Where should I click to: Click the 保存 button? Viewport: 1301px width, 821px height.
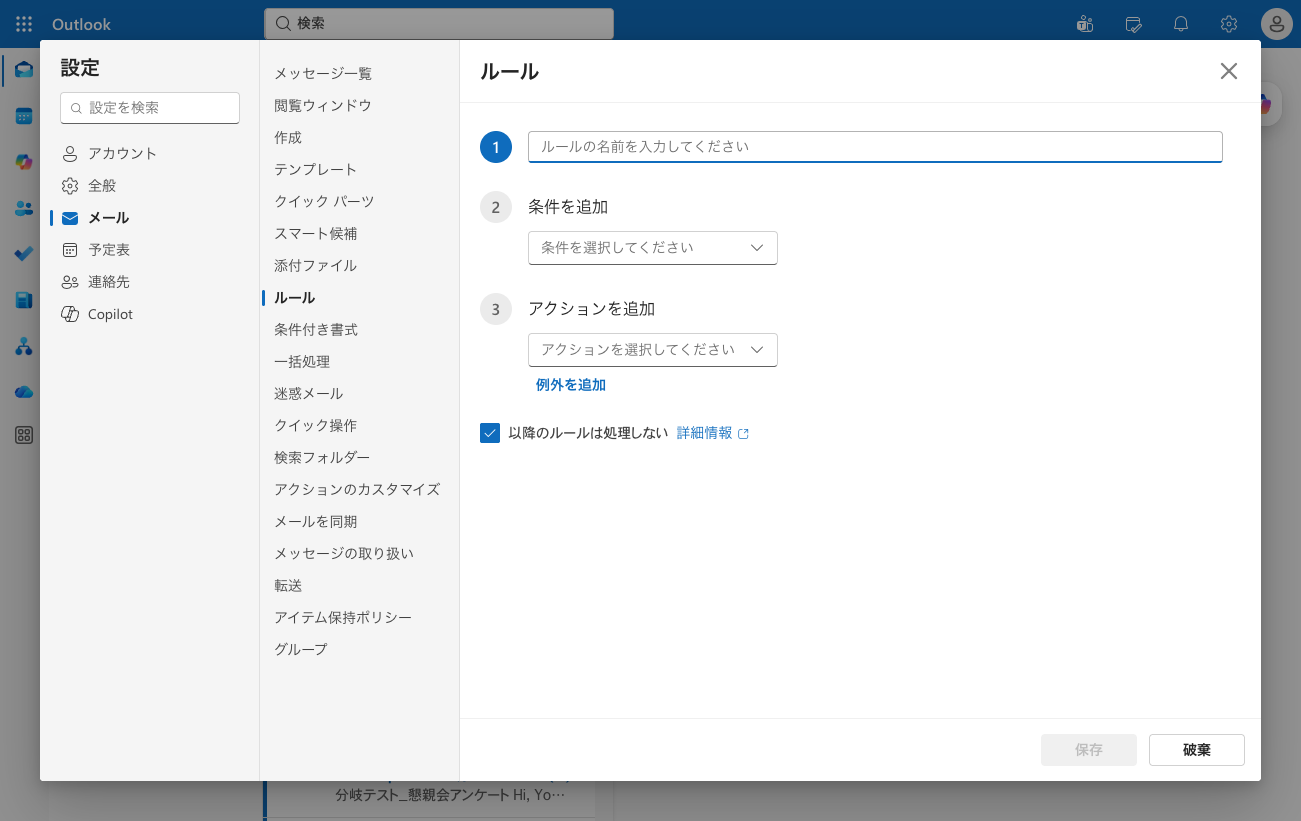pos(1089,750)
